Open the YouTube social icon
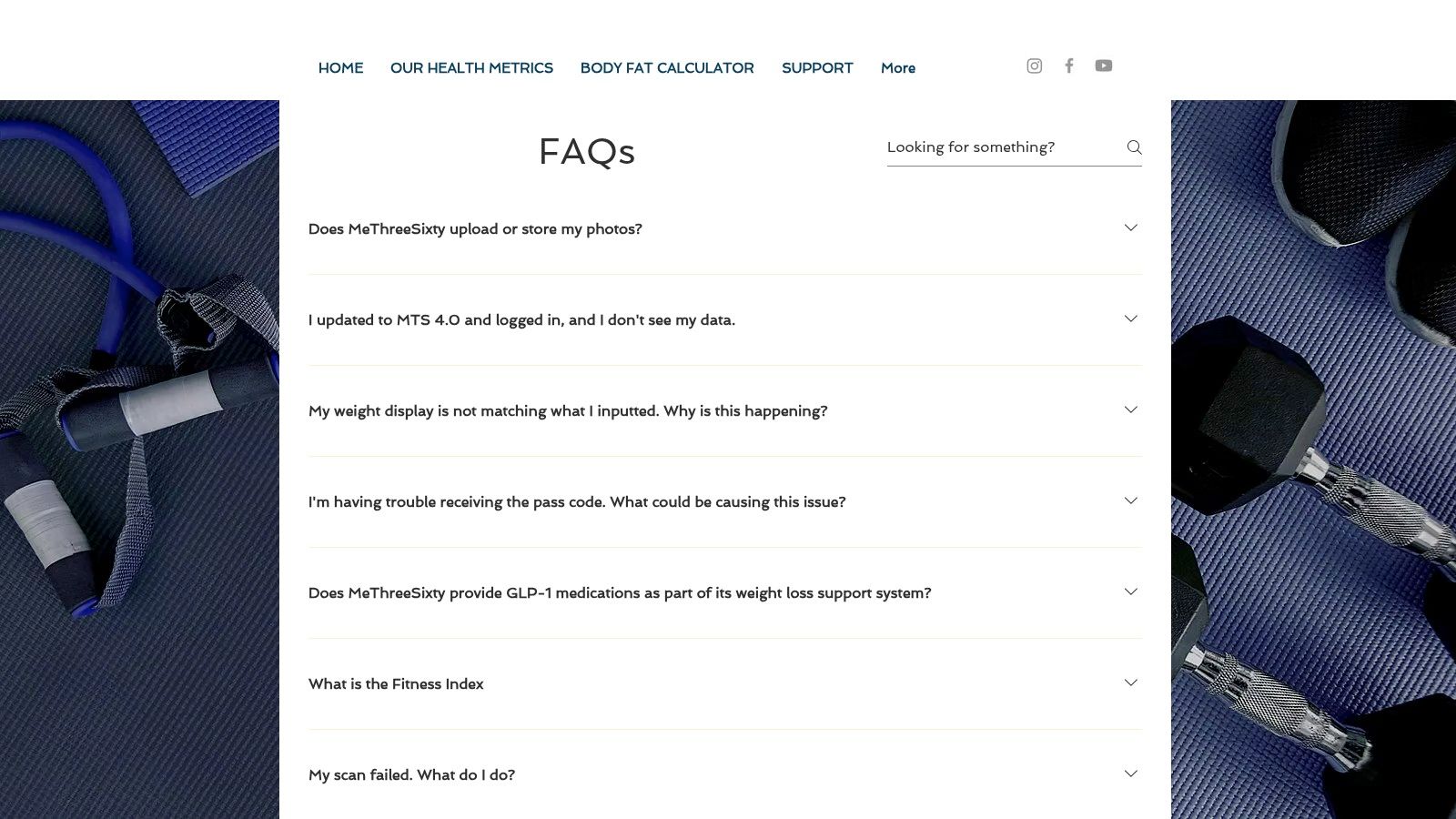The width and height of the screenshot is (1456, 819). pos(1104,66)
